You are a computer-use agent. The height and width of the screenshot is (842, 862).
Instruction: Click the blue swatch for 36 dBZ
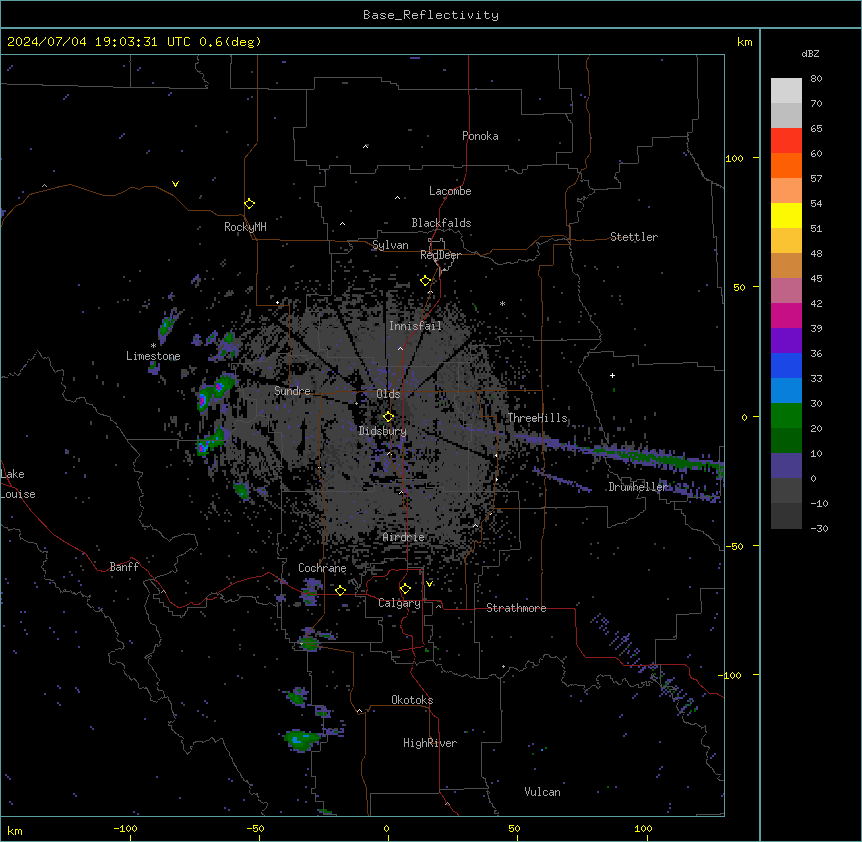pyautogui.click(x=786, y=365)
